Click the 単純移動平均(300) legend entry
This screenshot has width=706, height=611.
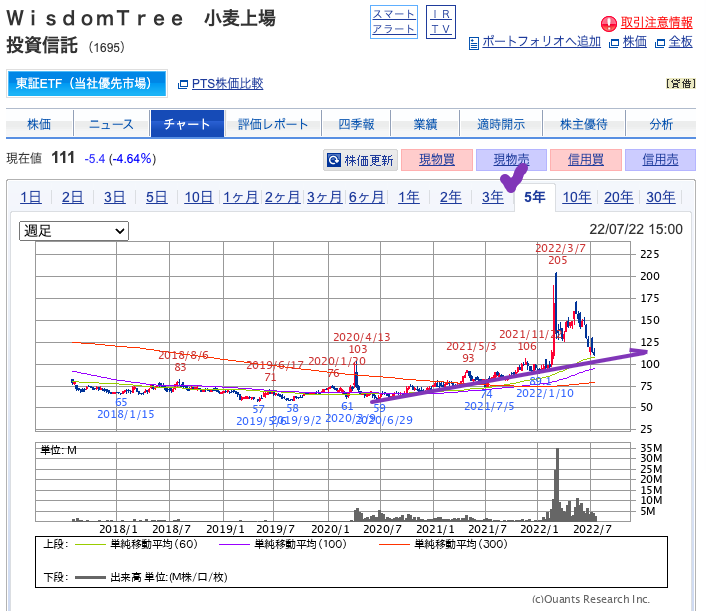click(444, 544)
